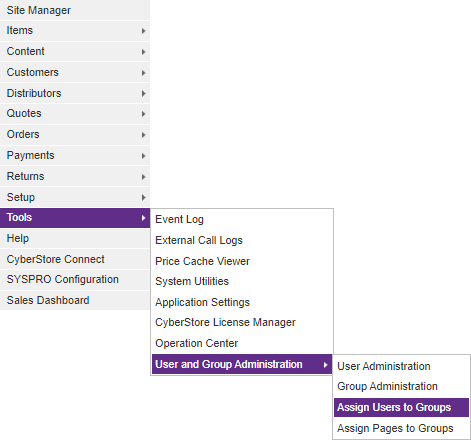Open SYSPRO Configuration
The height and width of the screenshot is (440, 471).
pos(75,280)
